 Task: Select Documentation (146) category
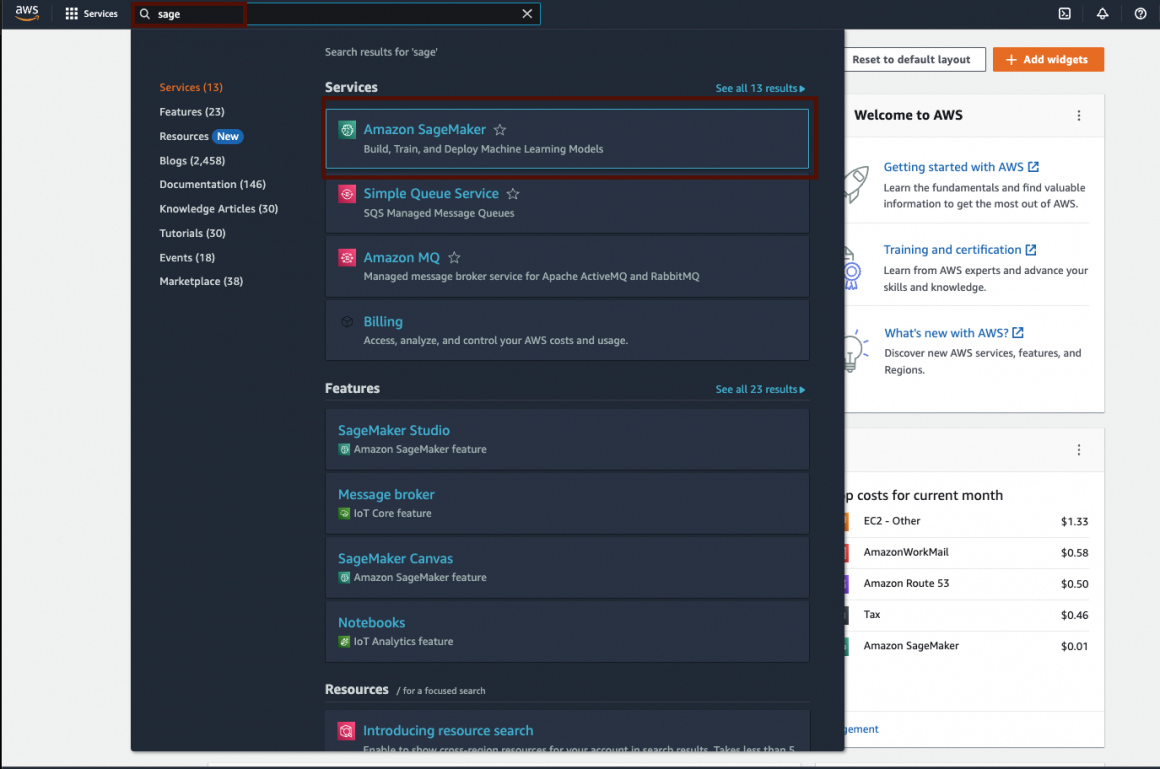pos(212,185)
